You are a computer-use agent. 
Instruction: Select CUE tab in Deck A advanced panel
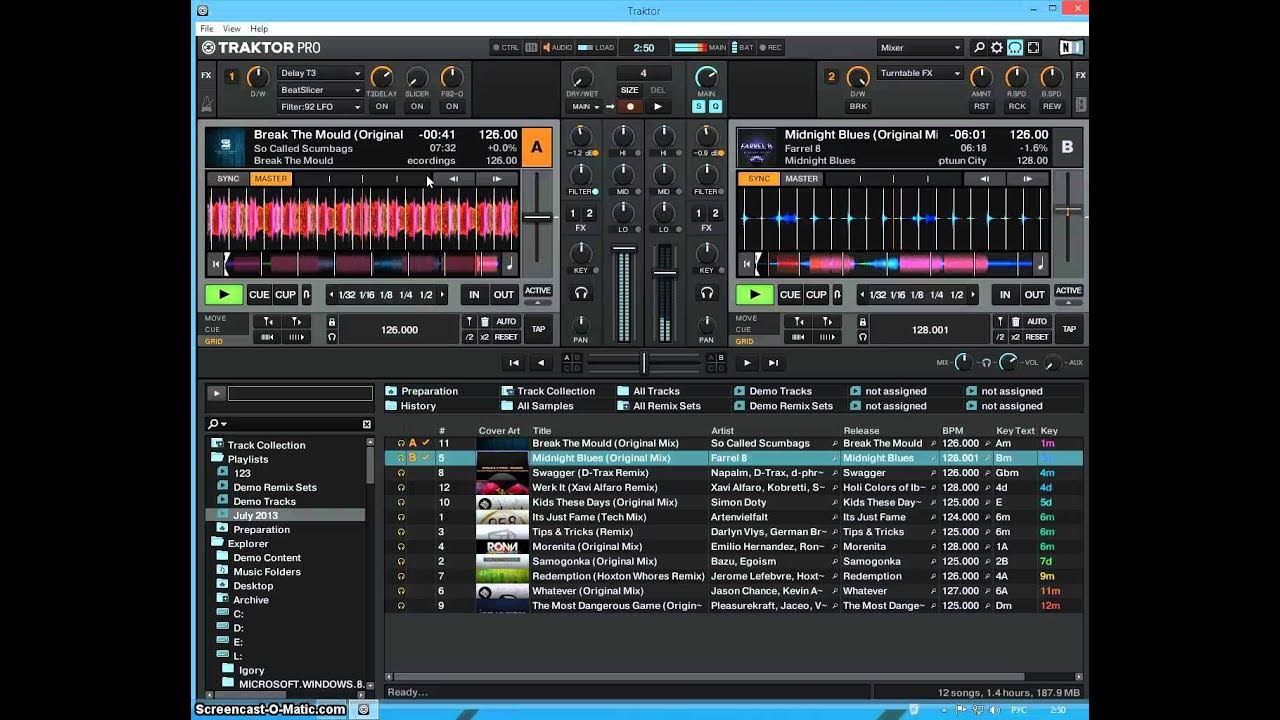click(x=212, y=329)
